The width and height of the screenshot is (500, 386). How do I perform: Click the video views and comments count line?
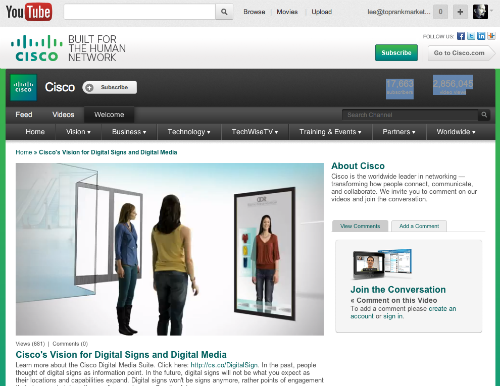tap(52, 344)
